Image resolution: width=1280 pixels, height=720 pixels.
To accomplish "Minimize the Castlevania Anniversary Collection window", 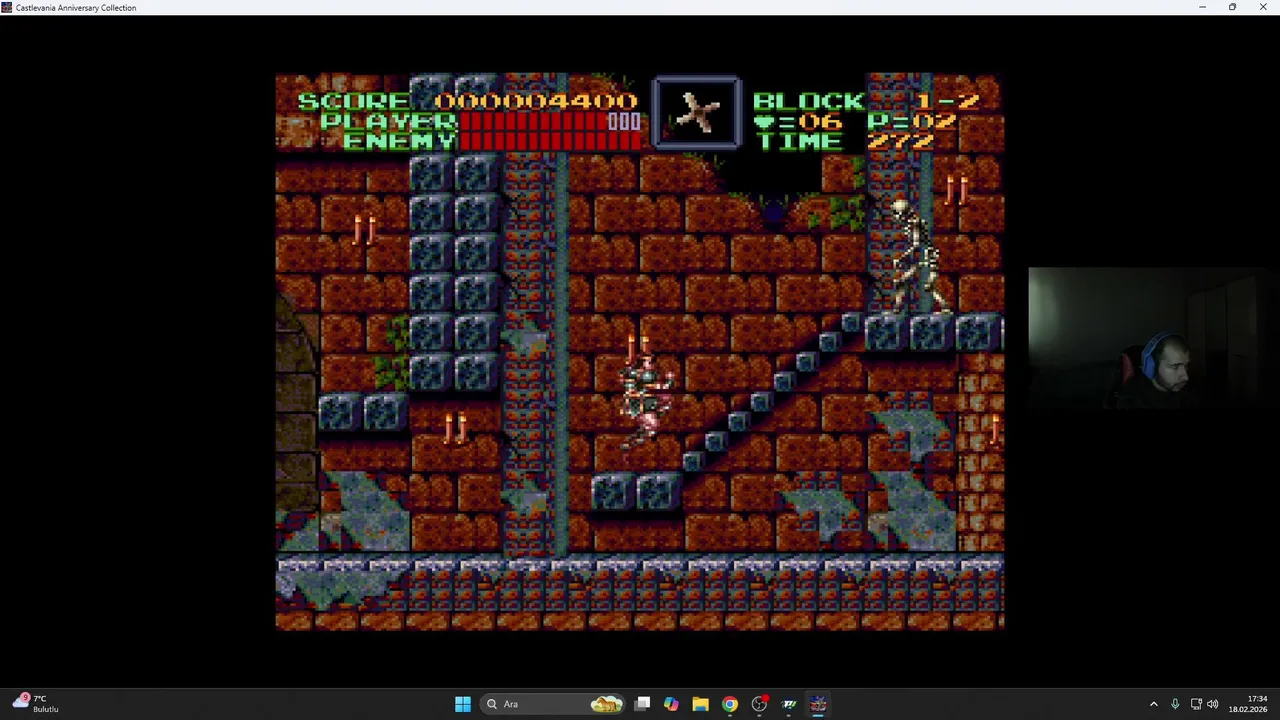I will pyautogui.click(x=1202, y=7).
